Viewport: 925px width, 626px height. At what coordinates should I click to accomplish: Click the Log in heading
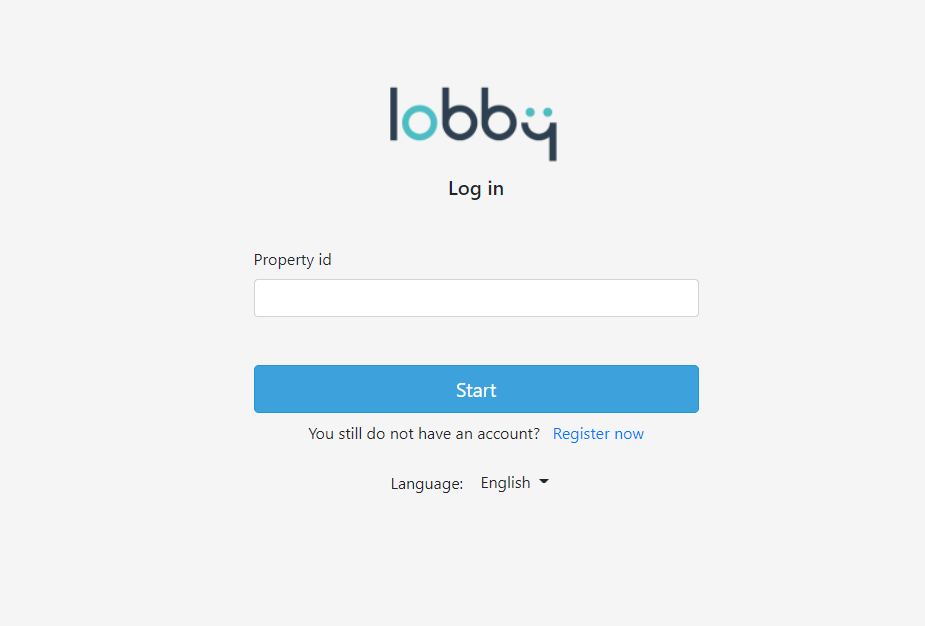click(476, 189)
